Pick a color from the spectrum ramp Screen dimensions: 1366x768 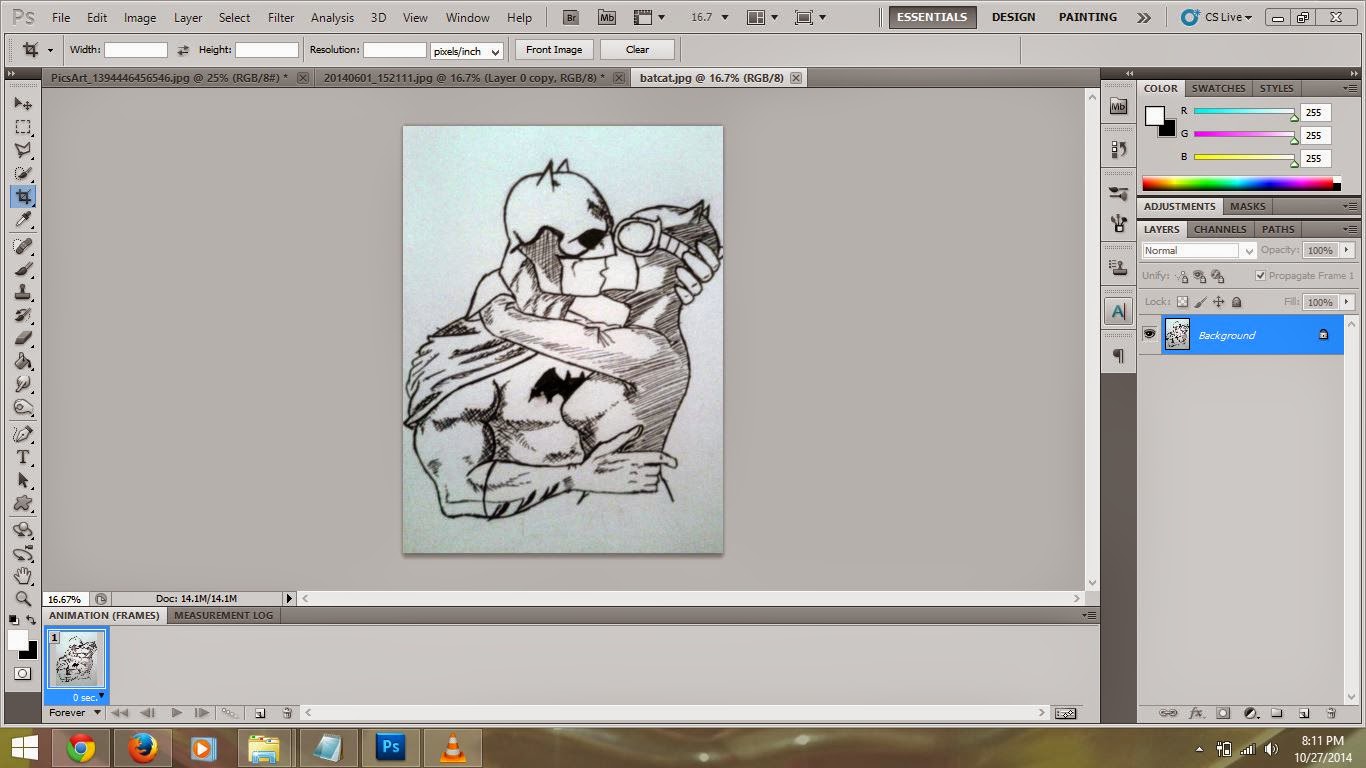1239,184
